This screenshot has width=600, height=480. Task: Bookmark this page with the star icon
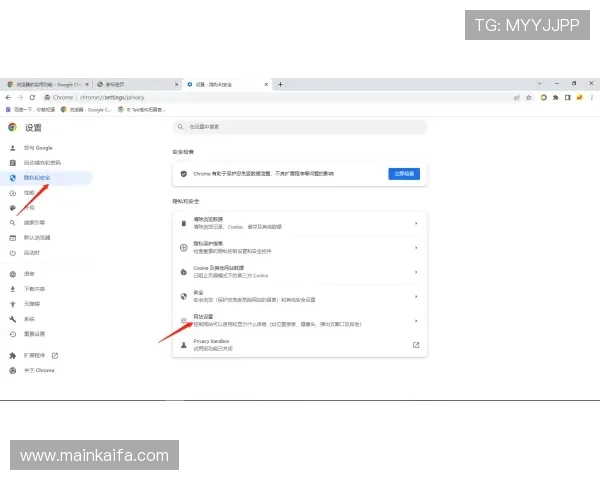click(529, 98)
